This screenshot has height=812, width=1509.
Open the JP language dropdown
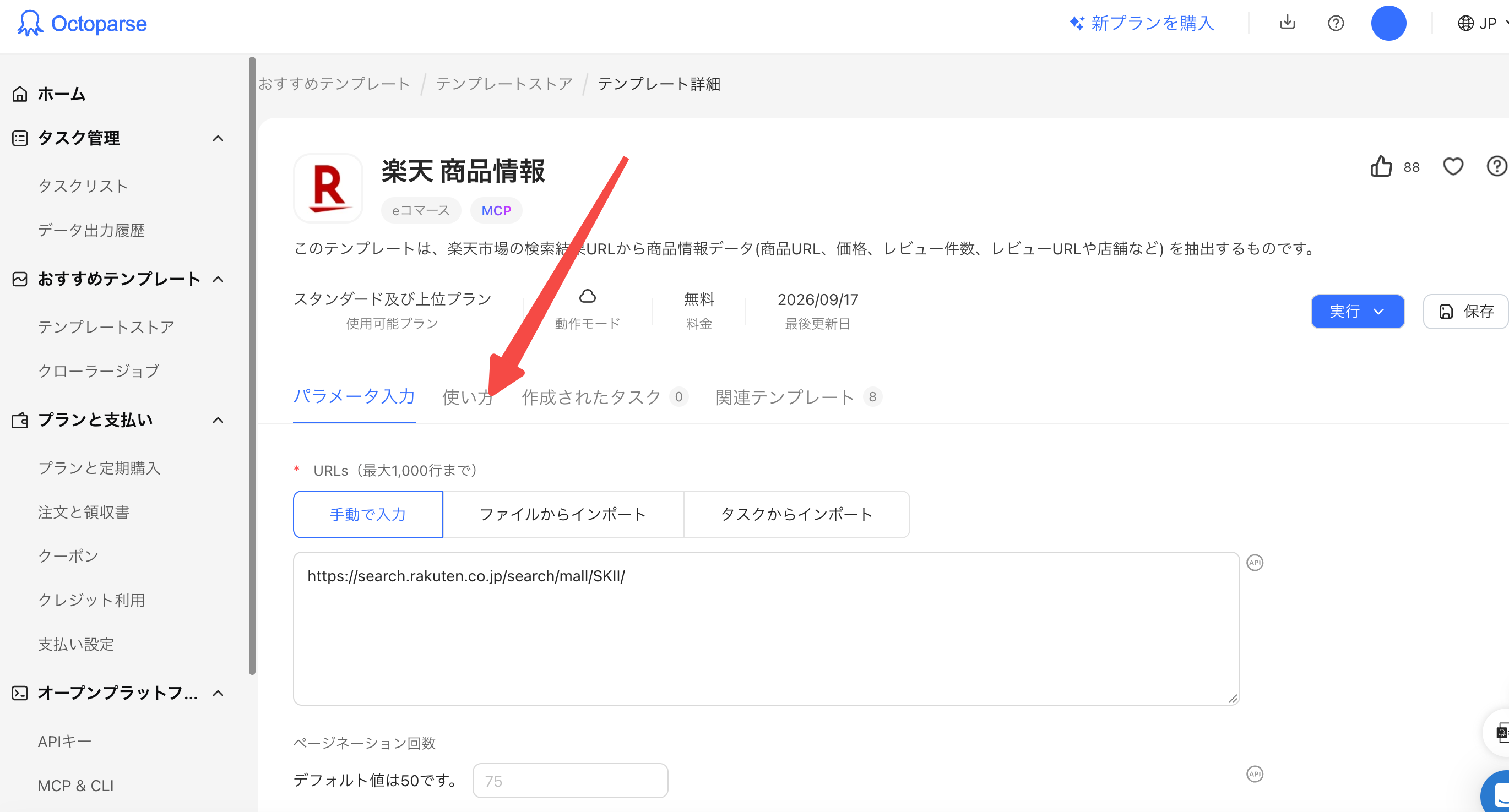point(1482,24)
